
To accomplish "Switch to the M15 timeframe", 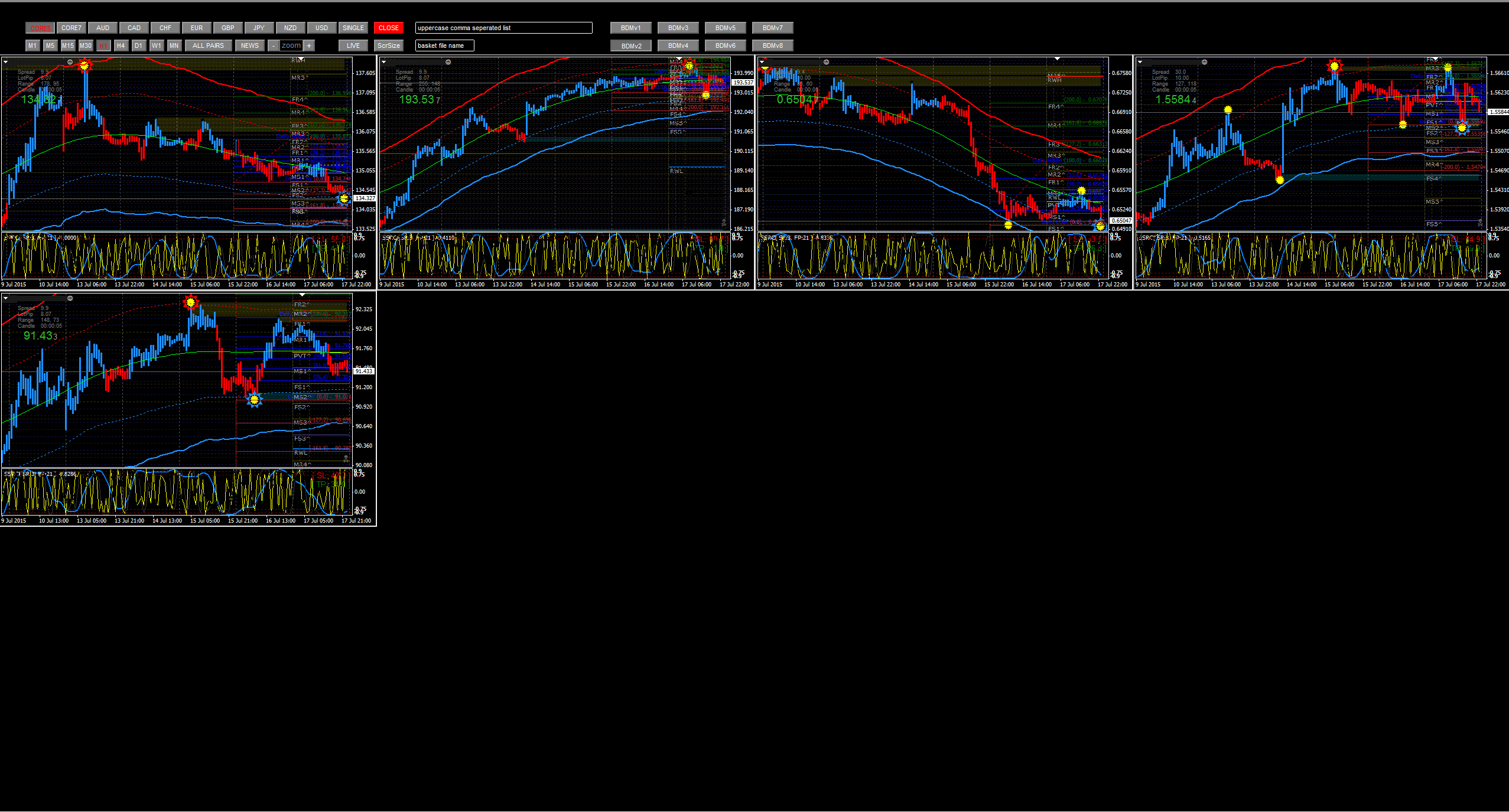I will tap(68, 45).
